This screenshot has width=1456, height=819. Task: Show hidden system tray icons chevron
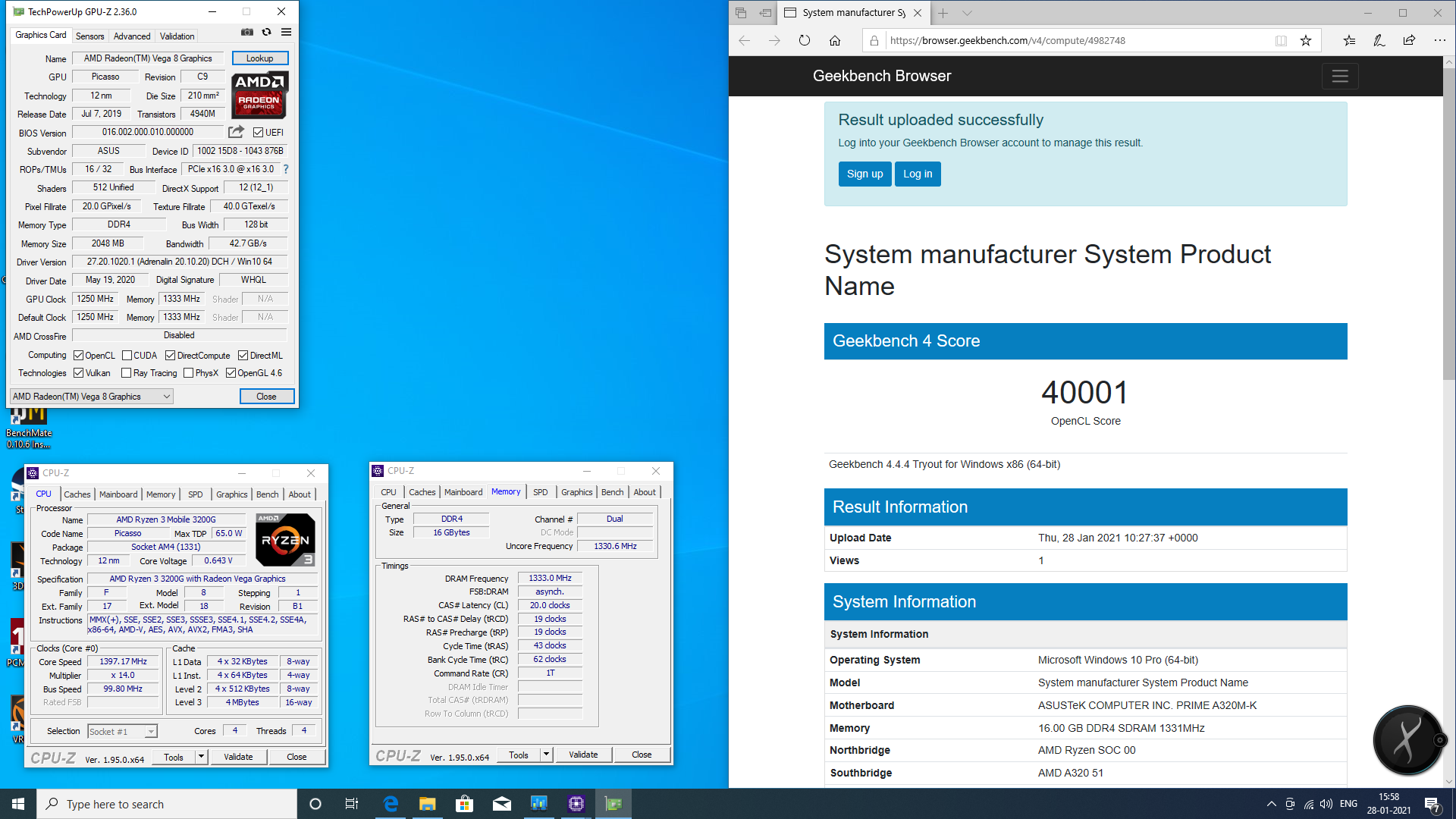[x=1271, y=804]
